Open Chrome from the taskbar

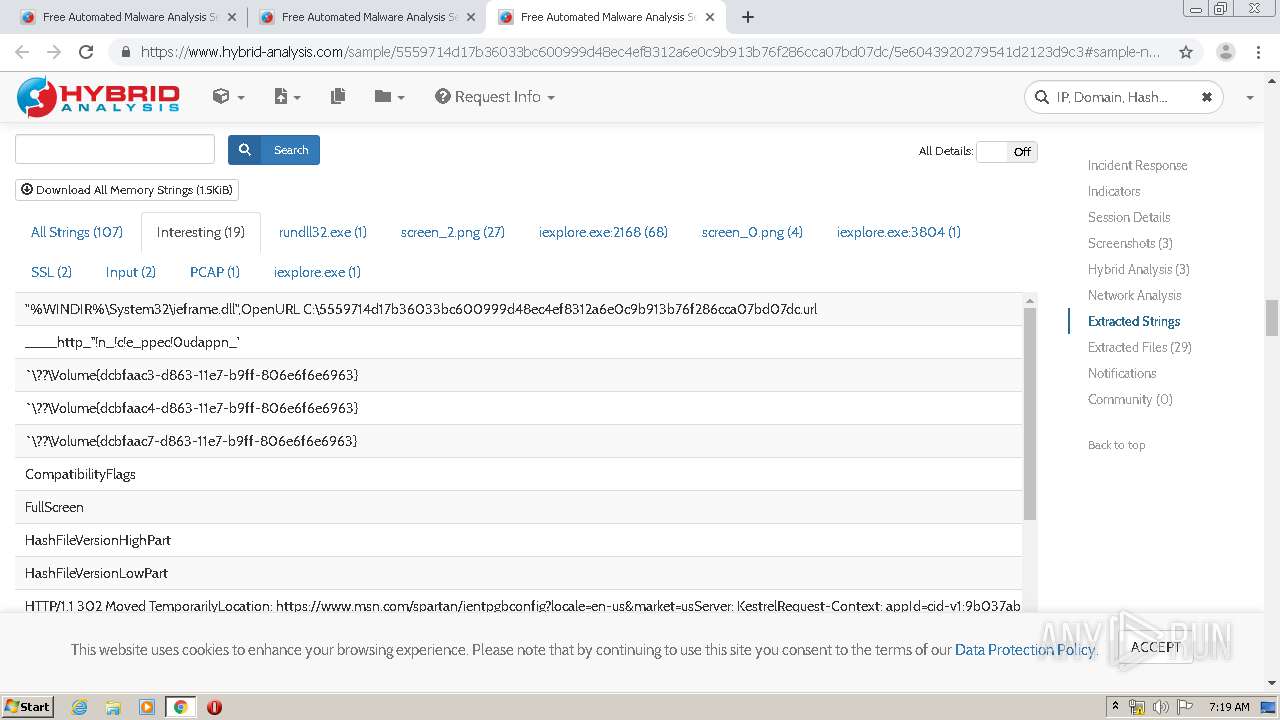(x=180, y=707)
